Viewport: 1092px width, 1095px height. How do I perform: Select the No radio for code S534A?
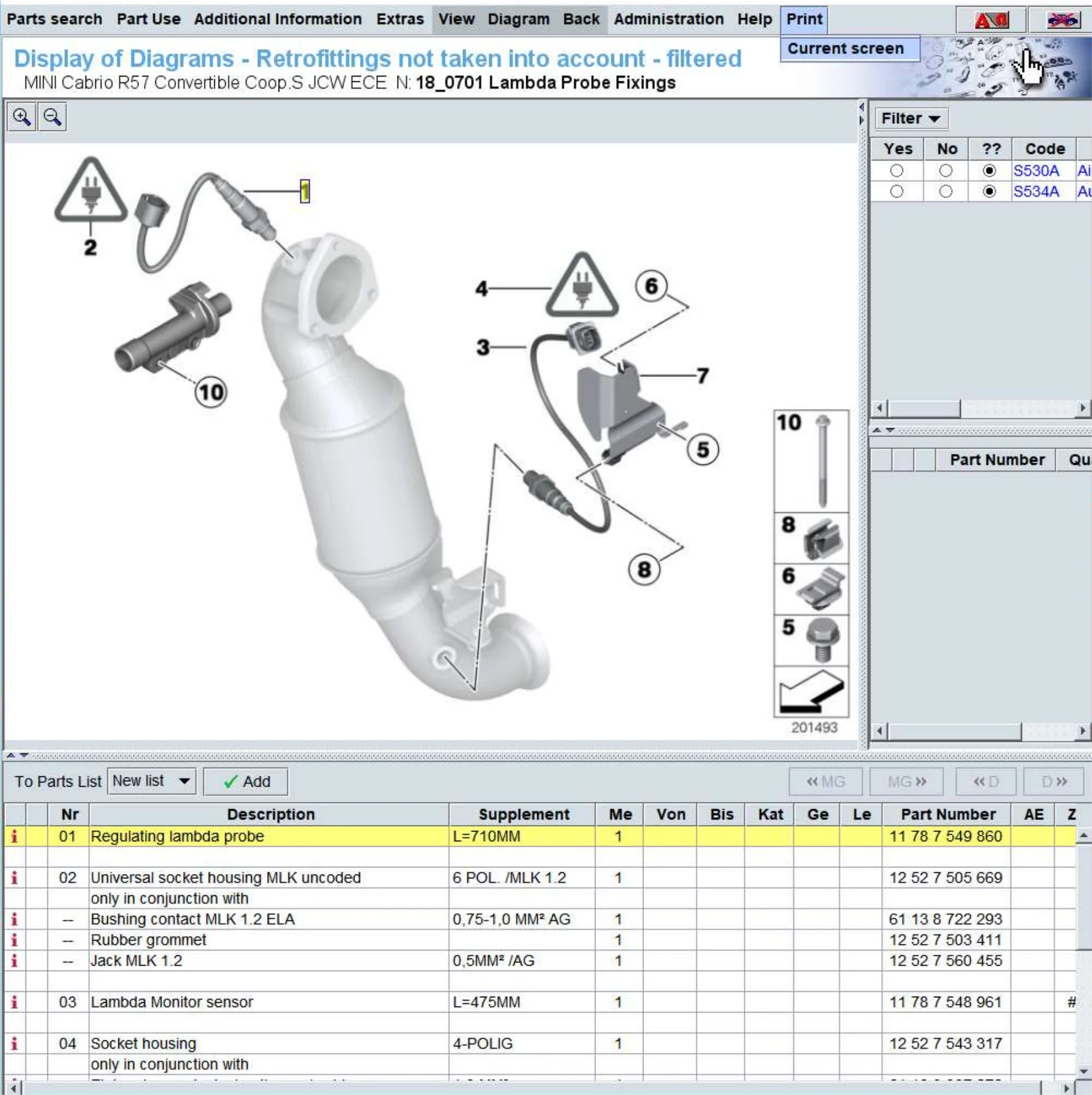tap(945, 192)
